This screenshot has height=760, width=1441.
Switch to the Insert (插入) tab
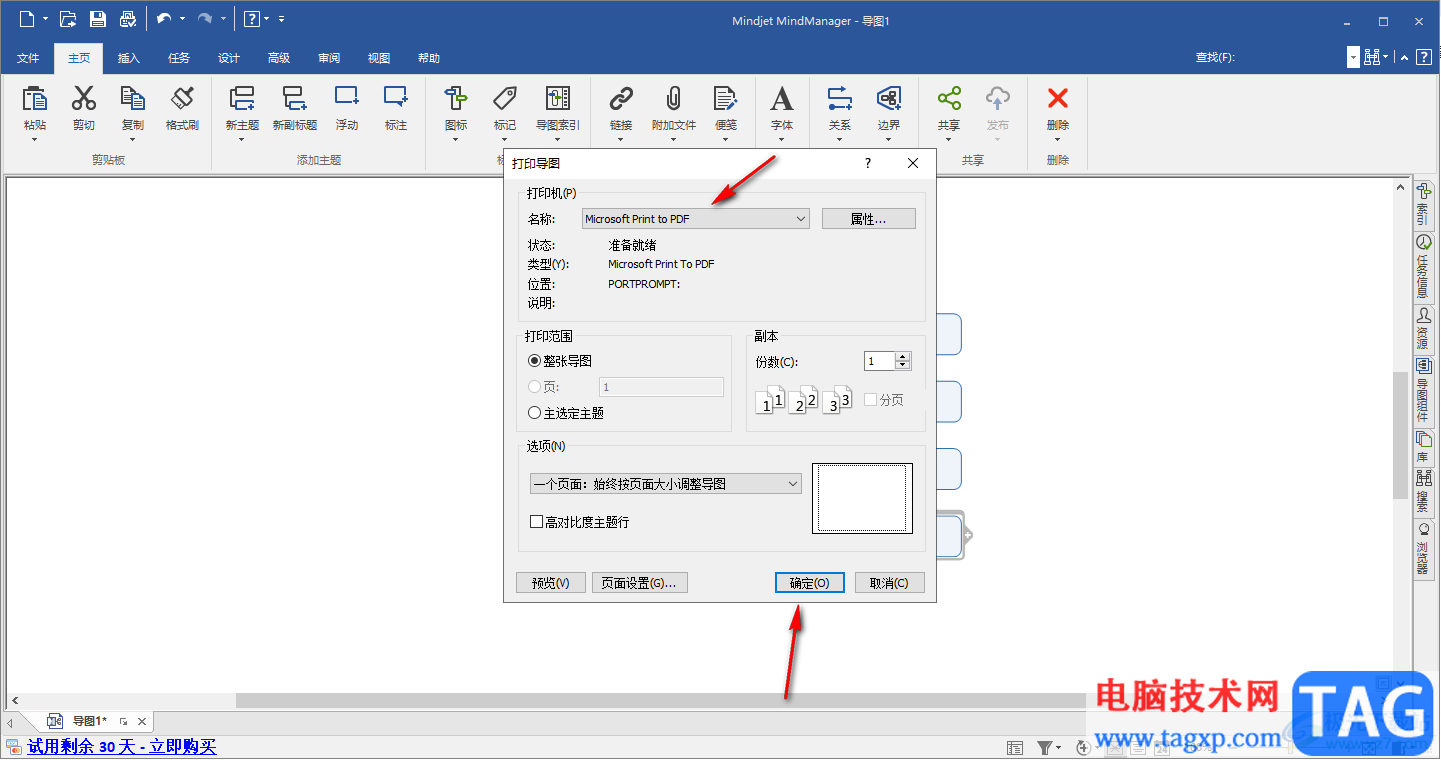coord(129,58)
